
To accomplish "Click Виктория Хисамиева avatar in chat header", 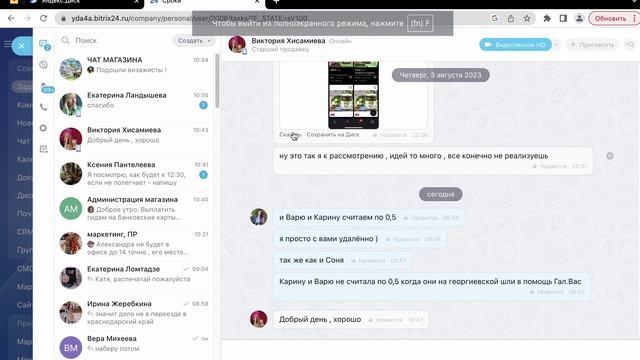I will [x=237, y=44].
